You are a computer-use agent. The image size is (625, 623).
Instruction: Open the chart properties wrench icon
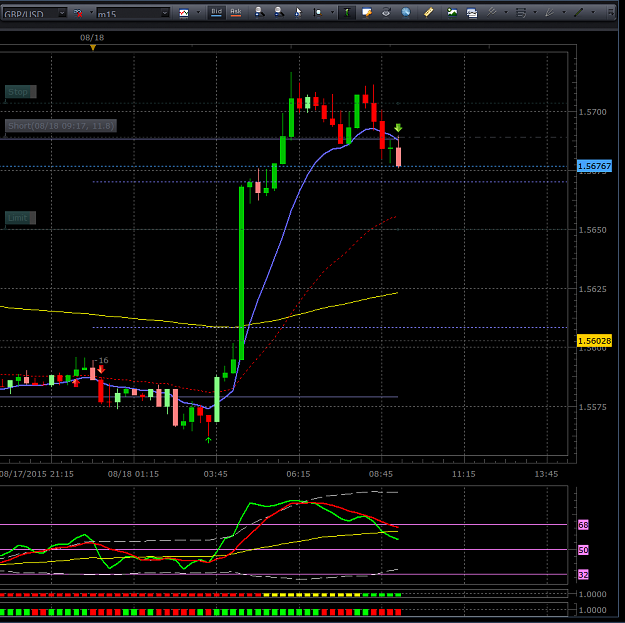coord(367,13)
